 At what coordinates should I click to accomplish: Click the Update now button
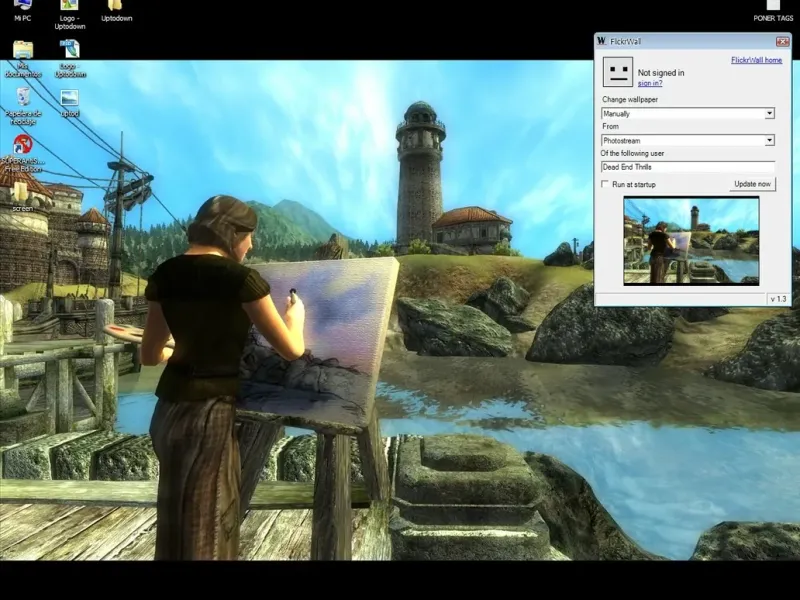pos(753,184)
